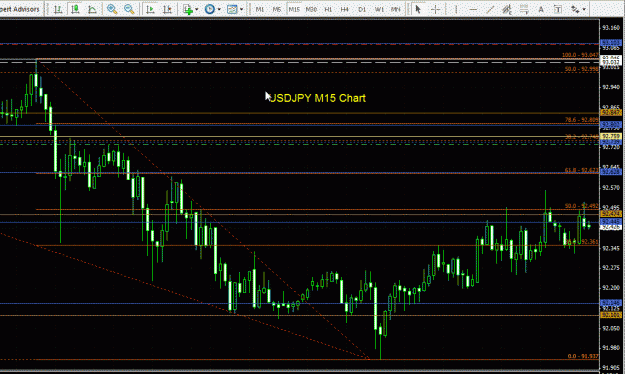Switch chart to line chart mode

pos(92,9)
